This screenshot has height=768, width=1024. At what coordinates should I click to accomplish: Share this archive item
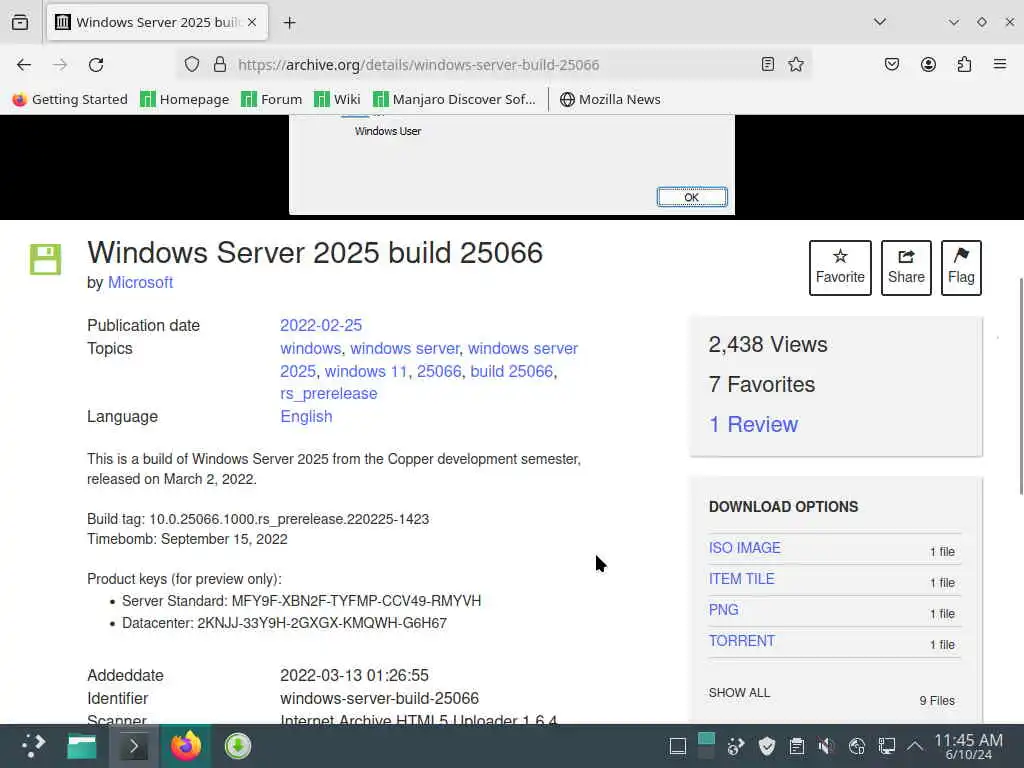pos(906,268)
